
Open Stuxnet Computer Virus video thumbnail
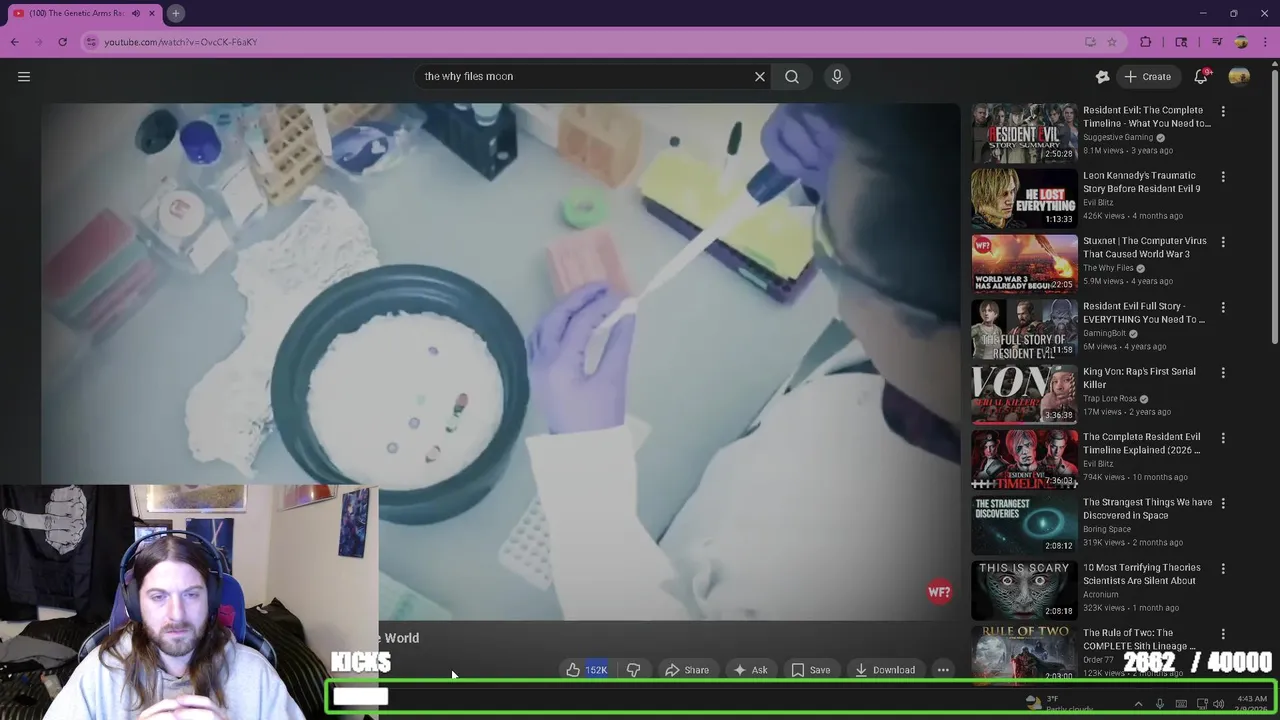tap(1024, 263)
